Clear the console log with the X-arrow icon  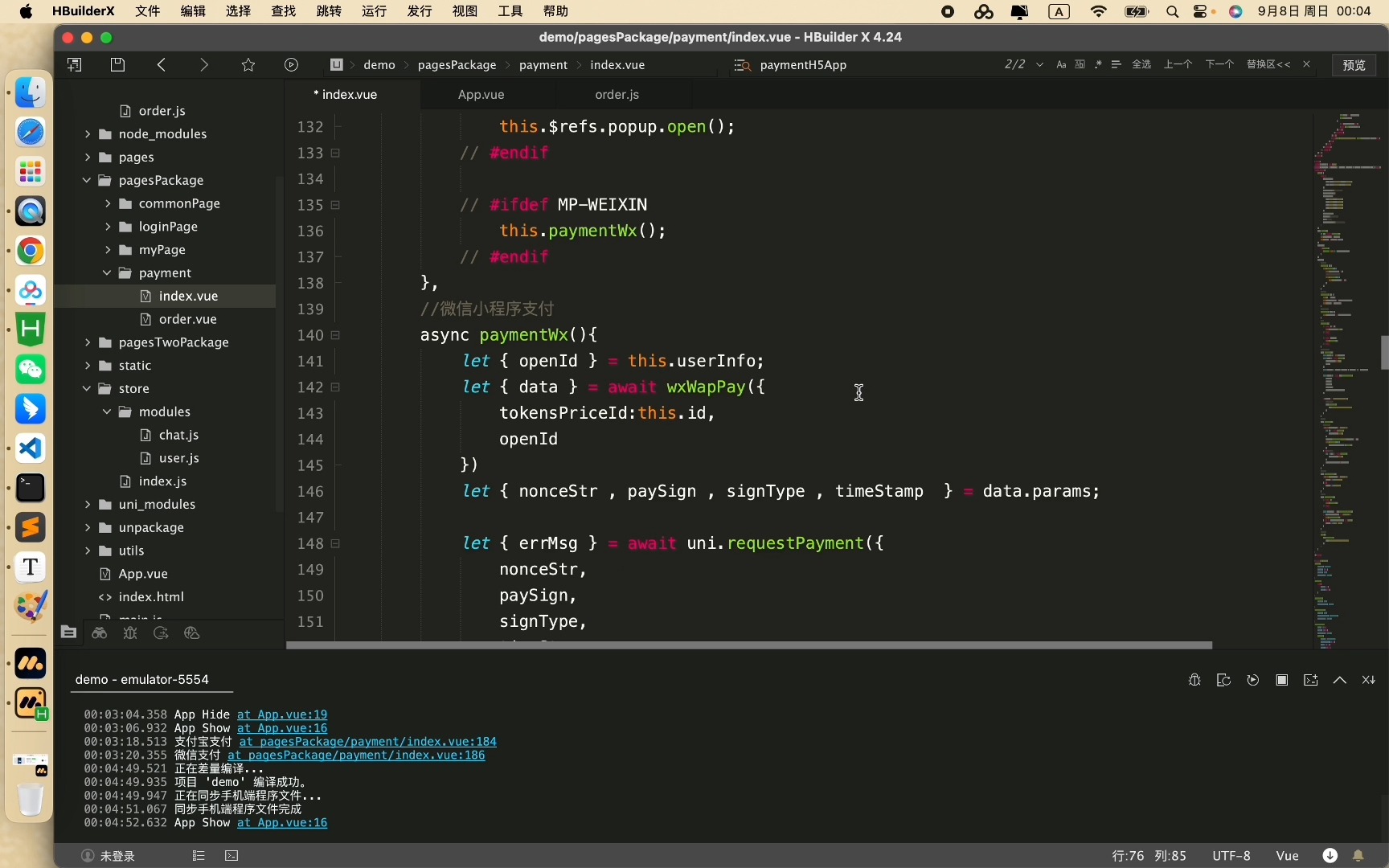coord(1369,680)
